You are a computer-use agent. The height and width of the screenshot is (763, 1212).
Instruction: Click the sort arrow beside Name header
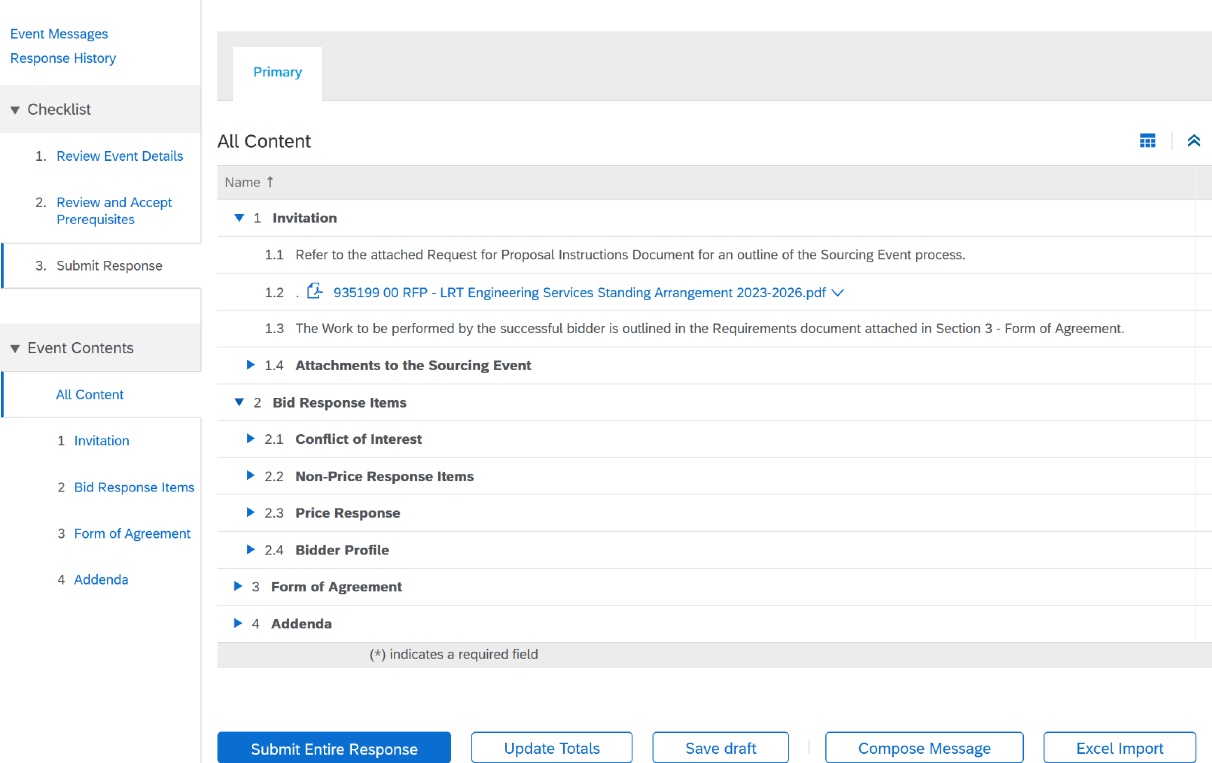tap(270, 182)
